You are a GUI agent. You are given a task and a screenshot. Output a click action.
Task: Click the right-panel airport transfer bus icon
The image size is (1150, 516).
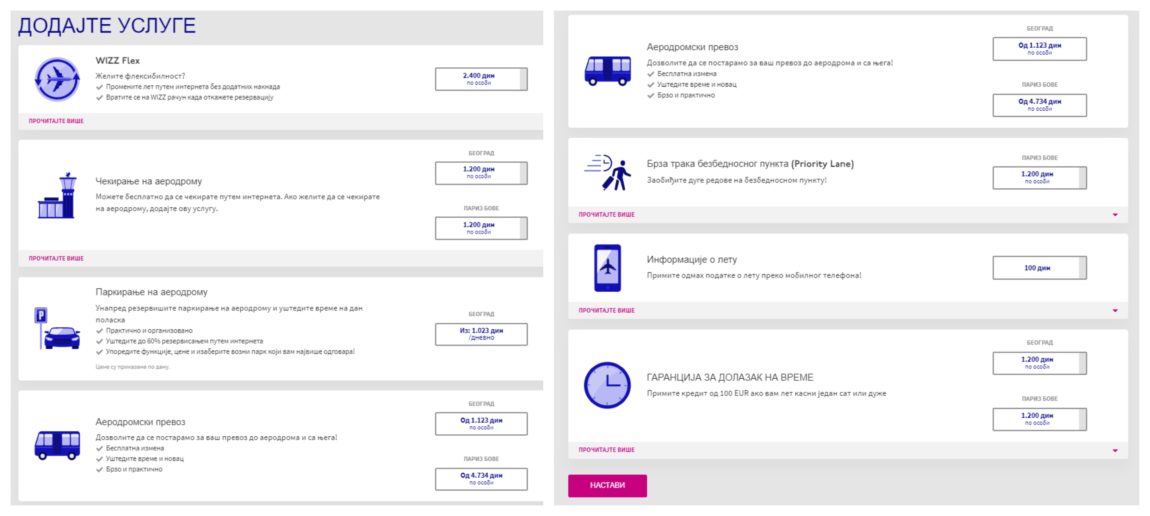pos(607,70)
